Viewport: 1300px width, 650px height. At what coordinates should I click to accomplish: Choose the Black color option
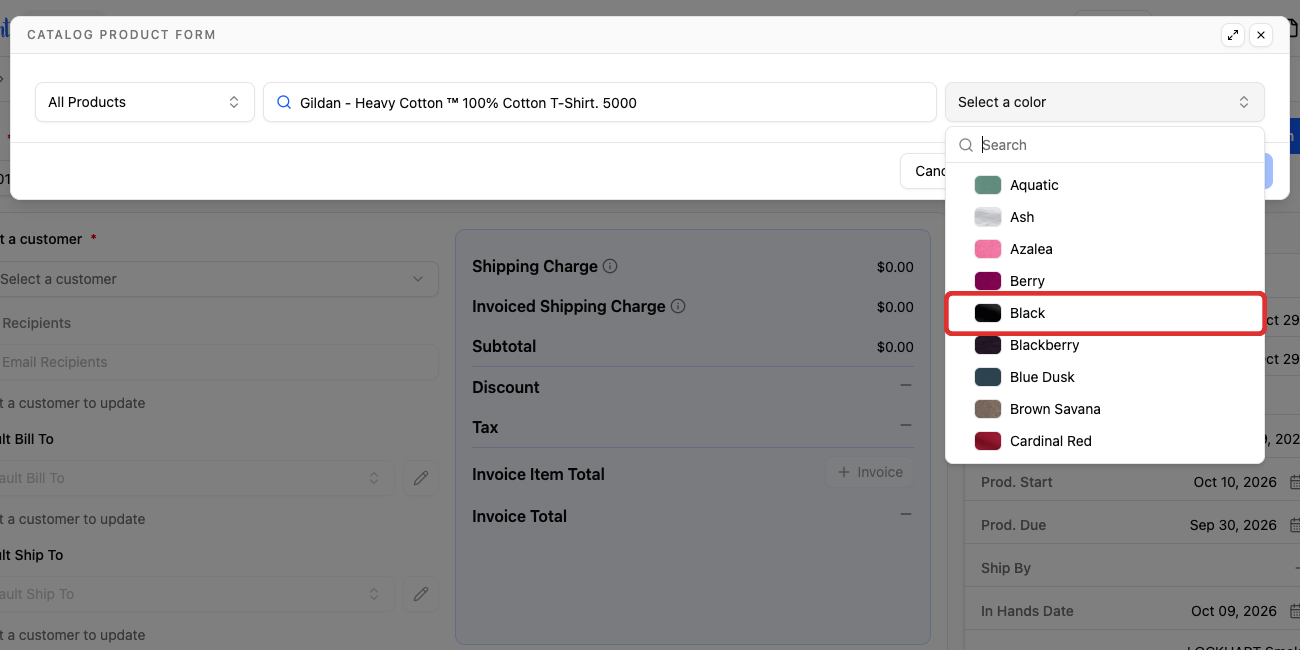click(1105, 313)
